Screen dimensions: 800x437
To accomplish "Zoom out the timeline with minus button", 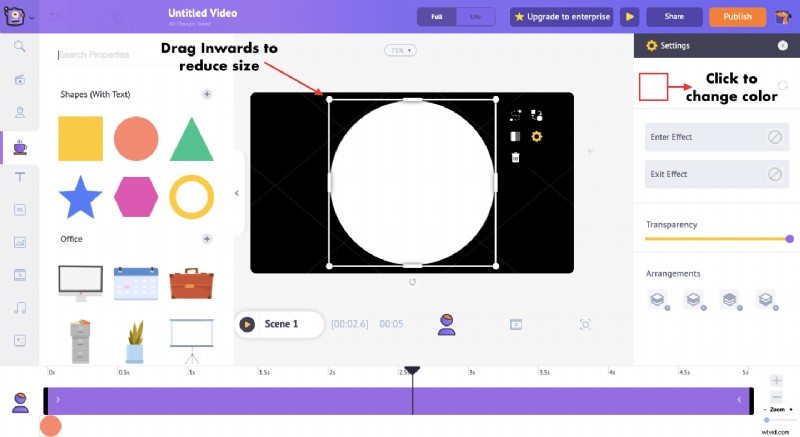I will pyautogui.click(x=777, y=397).
